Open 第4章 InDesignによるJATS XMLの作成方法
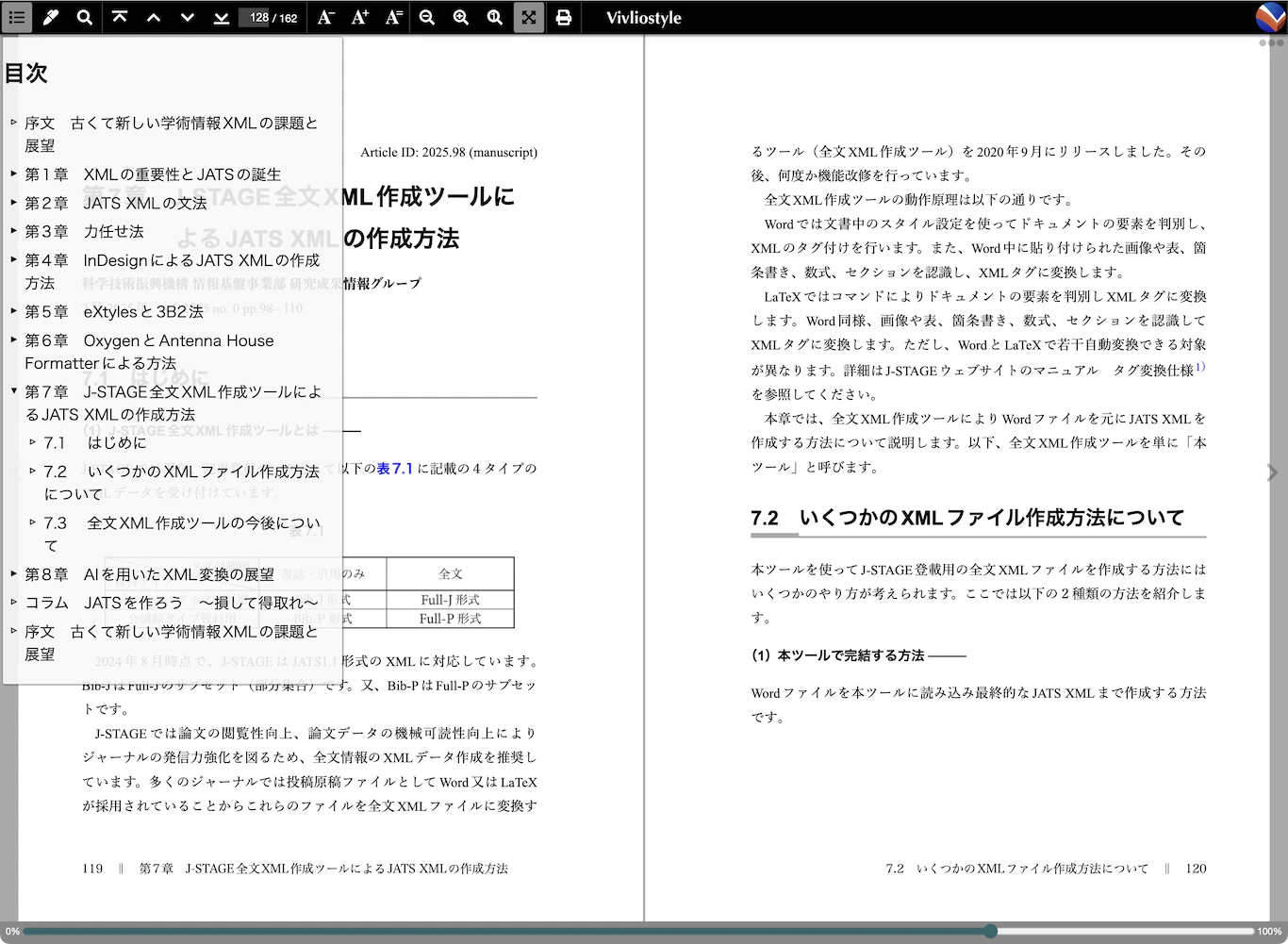The height and width of the screenshot is (944, 1288). pyautogui.click(x=172, y=272)
